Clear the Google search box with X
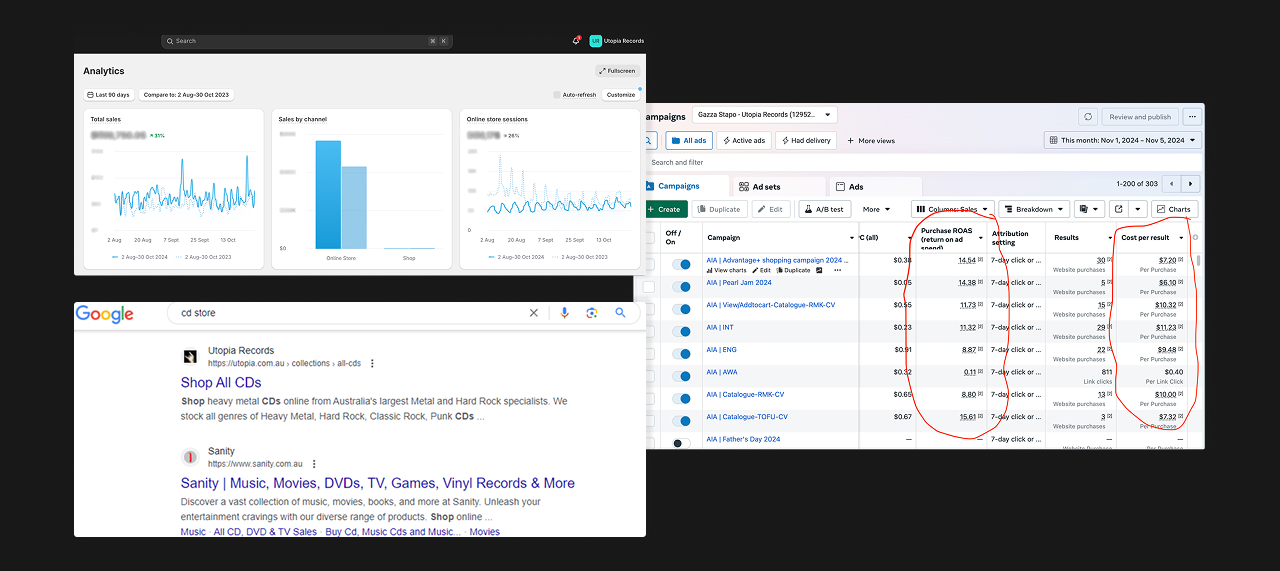 pyautogui.click(x=533, y=313)
